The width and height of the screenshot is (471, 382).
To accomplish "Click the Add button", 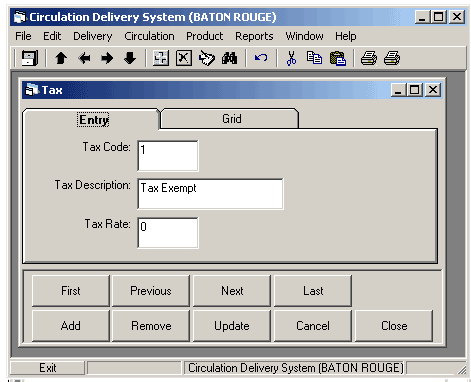I will pos(71,326).
